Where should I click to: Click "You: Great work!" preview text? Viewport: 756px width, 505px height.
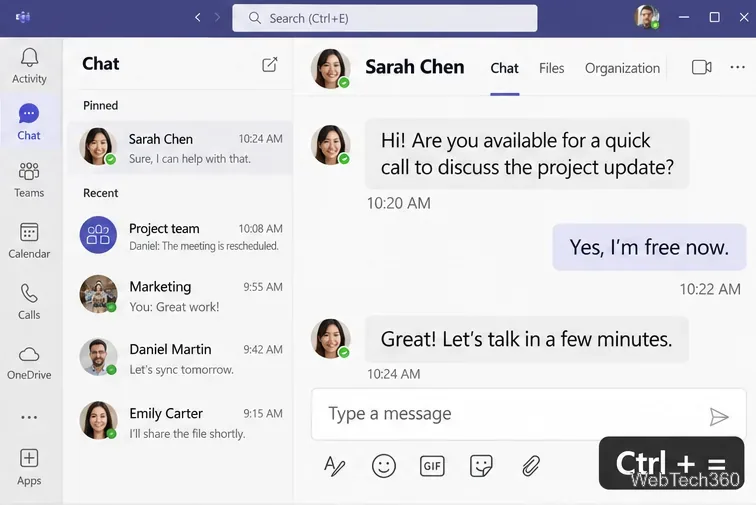point(174,307)
